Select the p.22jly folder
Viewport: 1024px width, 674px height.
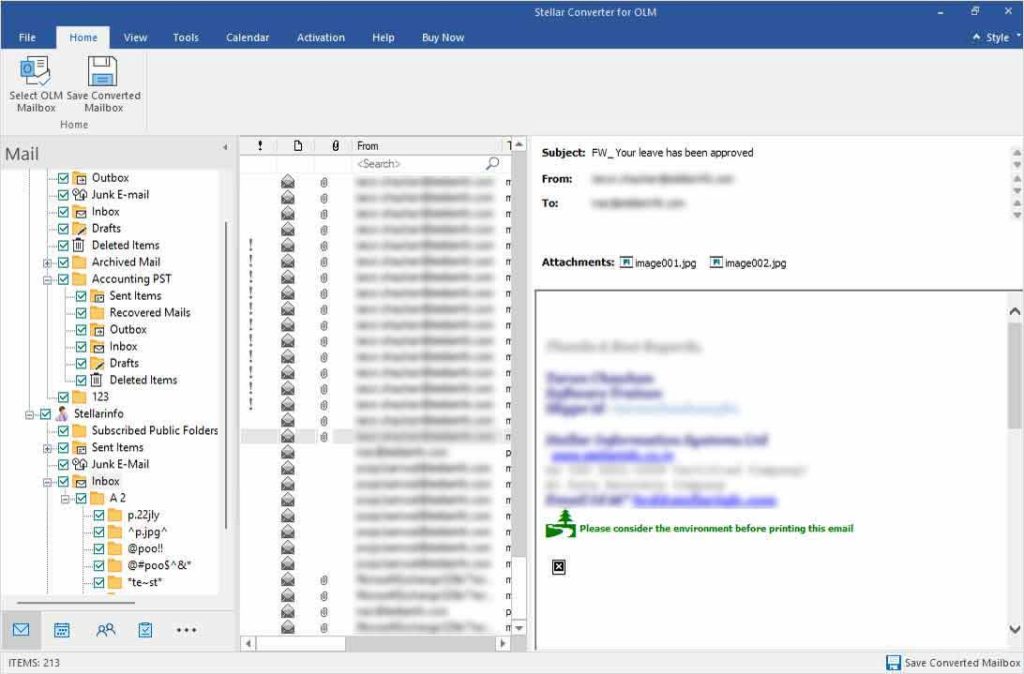coord(143,515)
